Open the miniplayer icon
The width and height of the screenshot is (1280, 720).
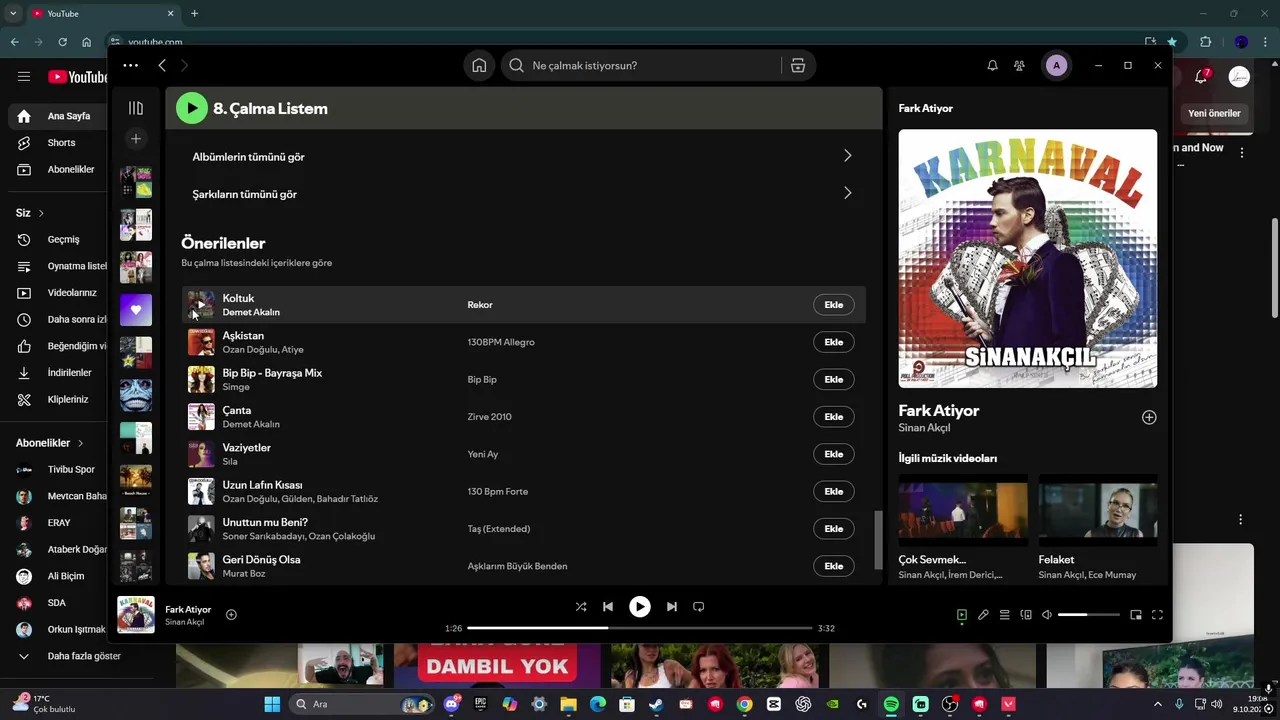coord(1136,615)
